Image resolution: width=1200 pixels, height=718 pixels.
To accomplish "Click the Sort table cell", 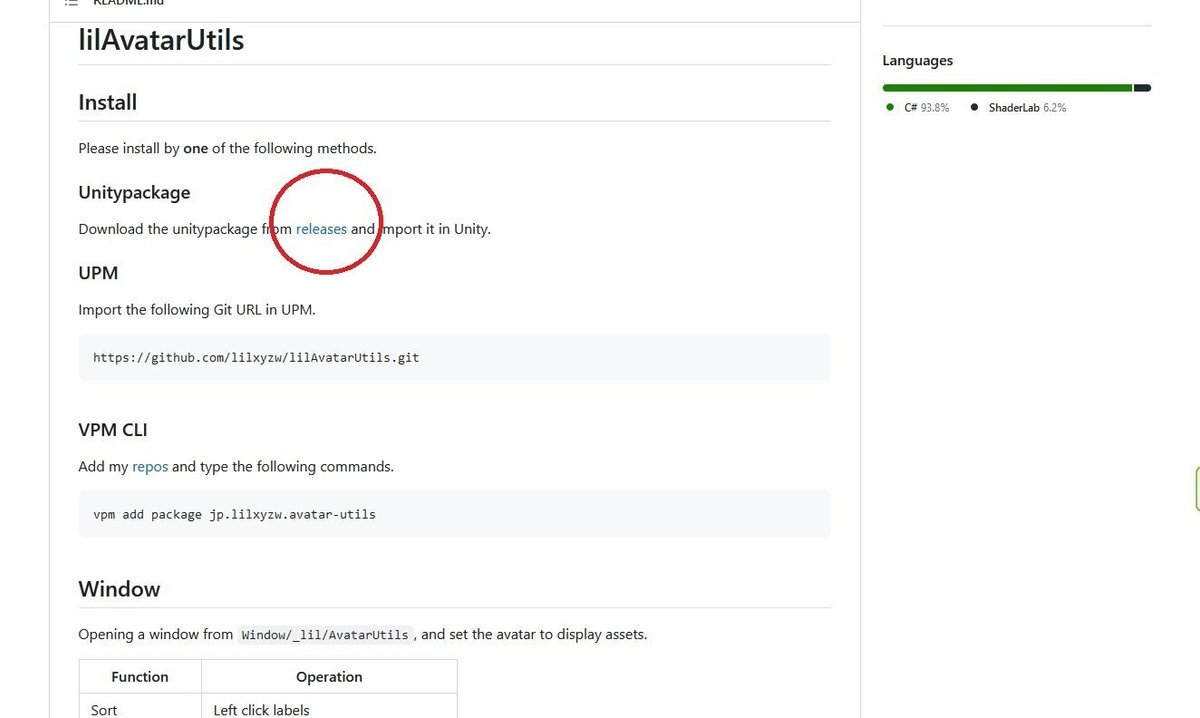I will point(140,706).
